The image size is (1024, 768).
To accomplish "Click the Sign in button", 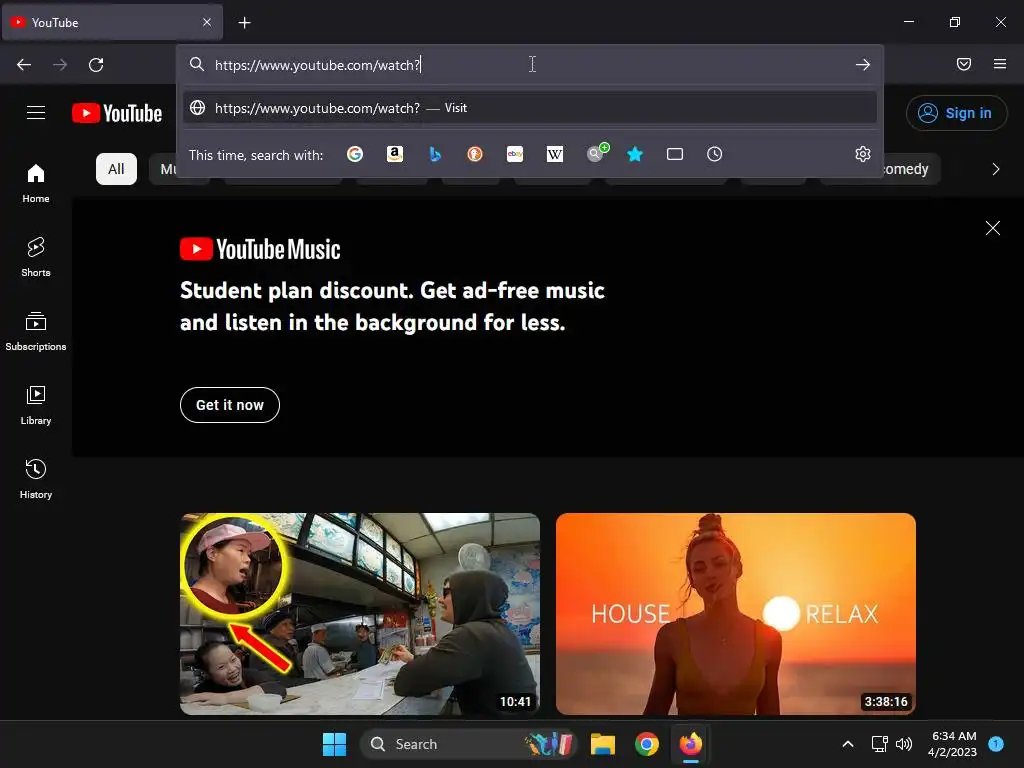I will [956, 113].
